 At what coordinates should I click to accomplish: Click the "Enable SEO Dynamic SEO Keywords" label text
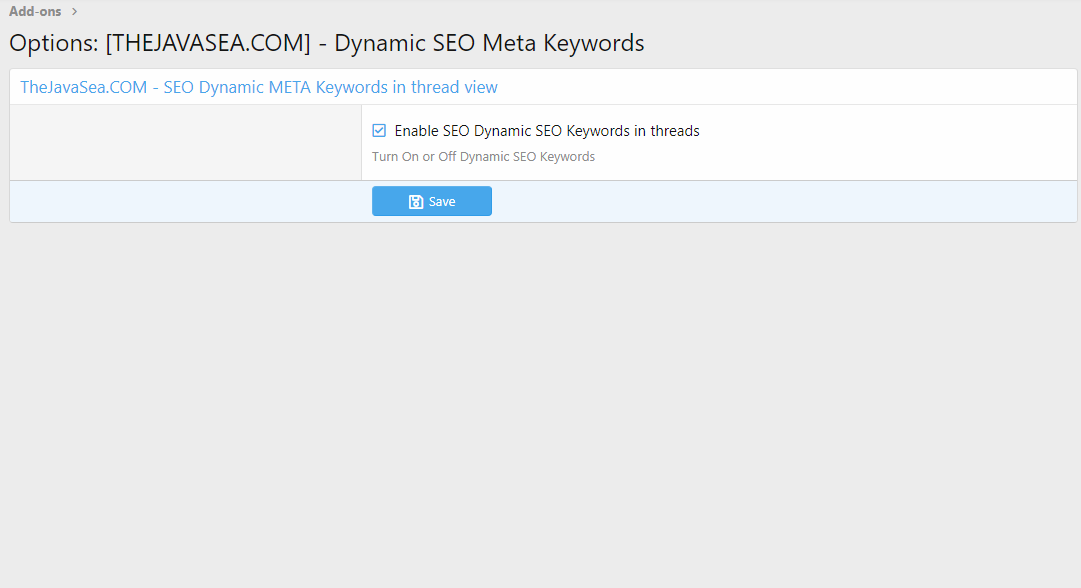(x=513, y=131)
